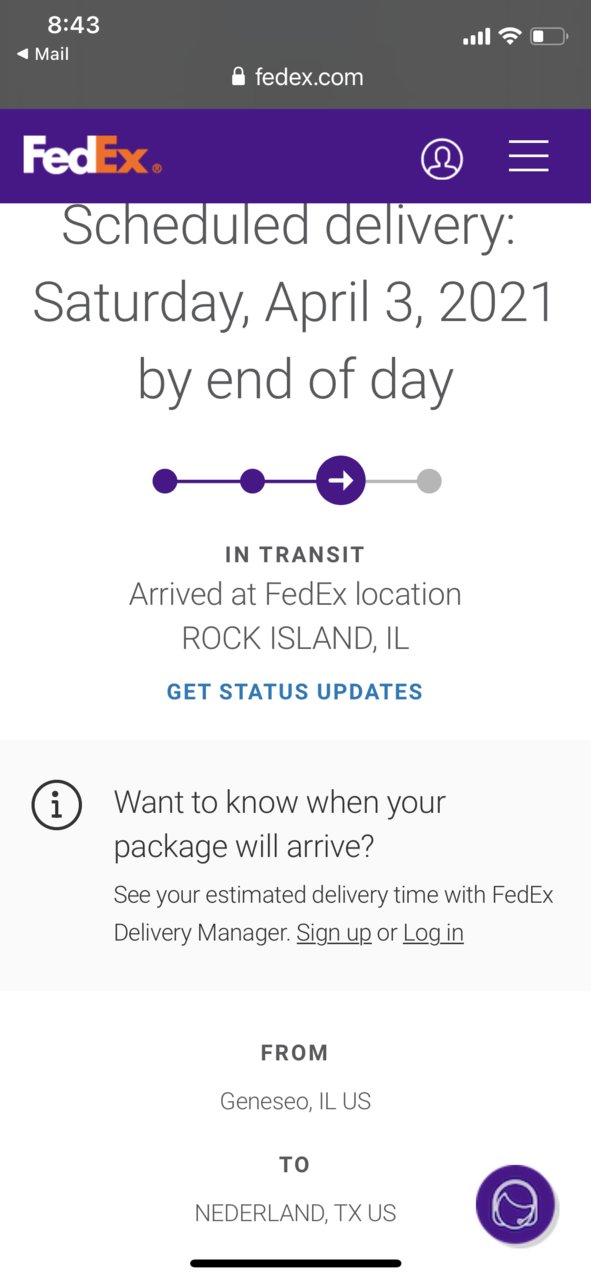Tap the Wi-Fi status icon
591x1280 pixels.
pyautogui.click(x=511, y=37)
